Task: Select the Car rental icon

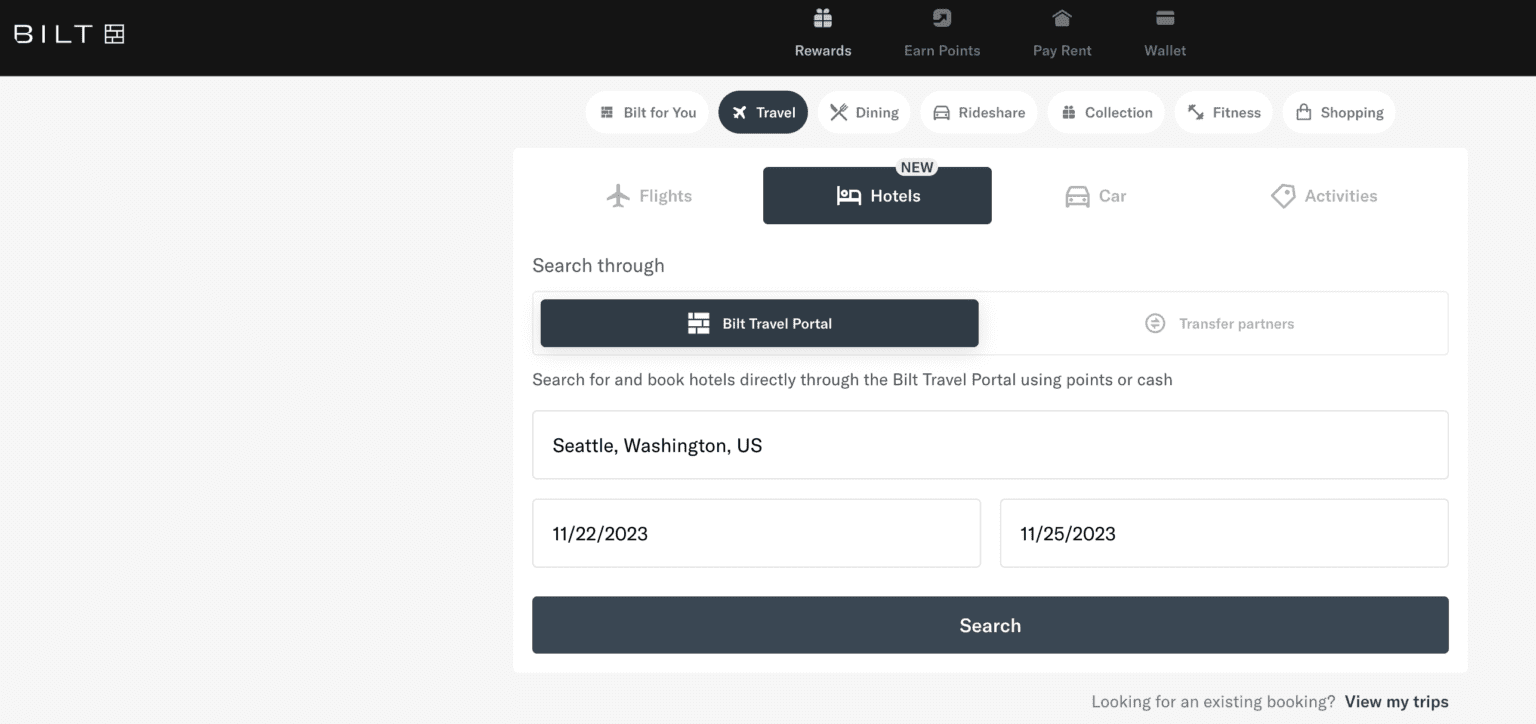Action: (x=1075, y=195)
